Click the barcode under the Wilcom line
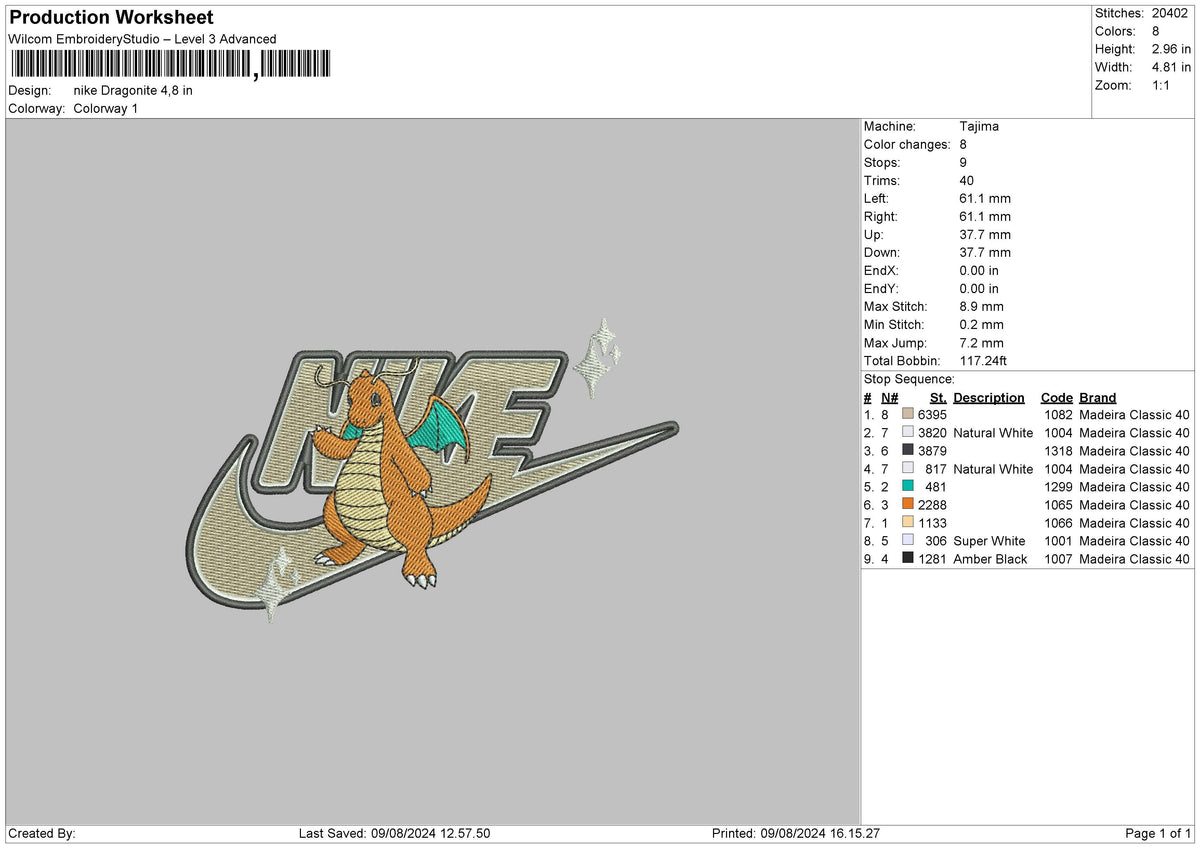 [x=170, y=65]
